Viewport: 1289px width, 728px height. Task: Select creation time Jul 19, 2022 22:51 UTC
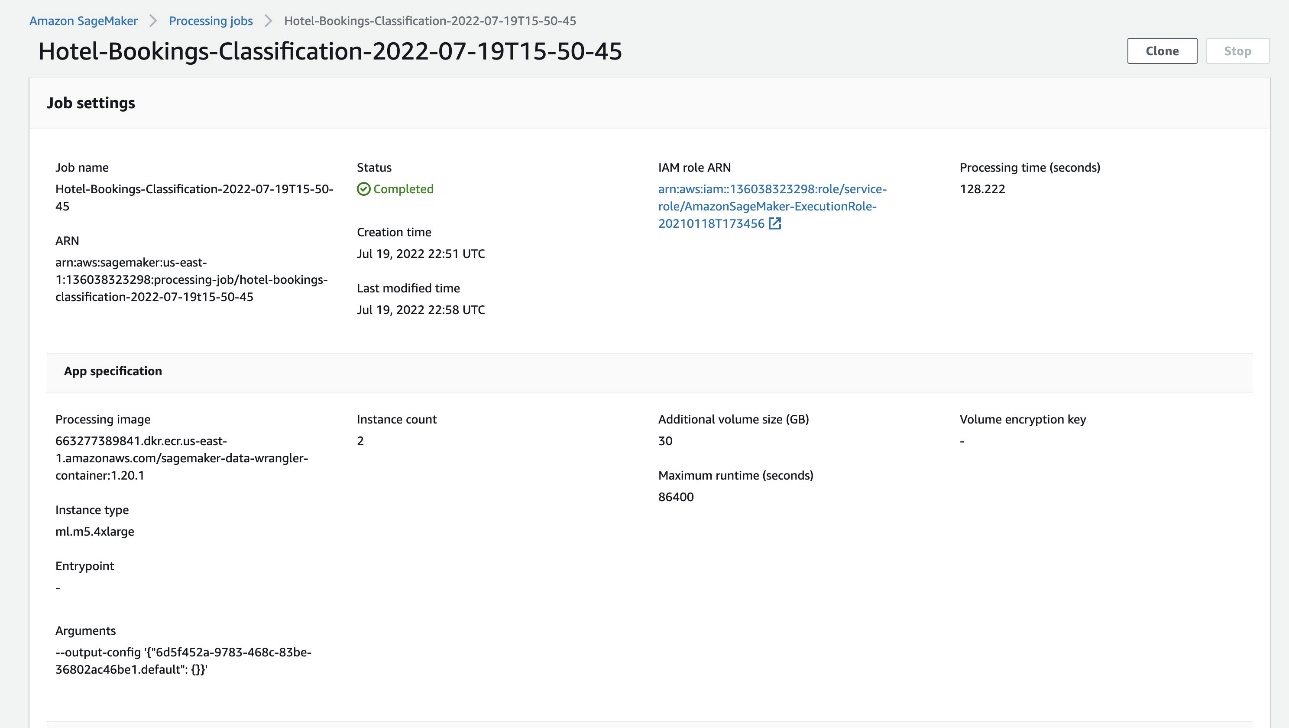click(421, 254)
